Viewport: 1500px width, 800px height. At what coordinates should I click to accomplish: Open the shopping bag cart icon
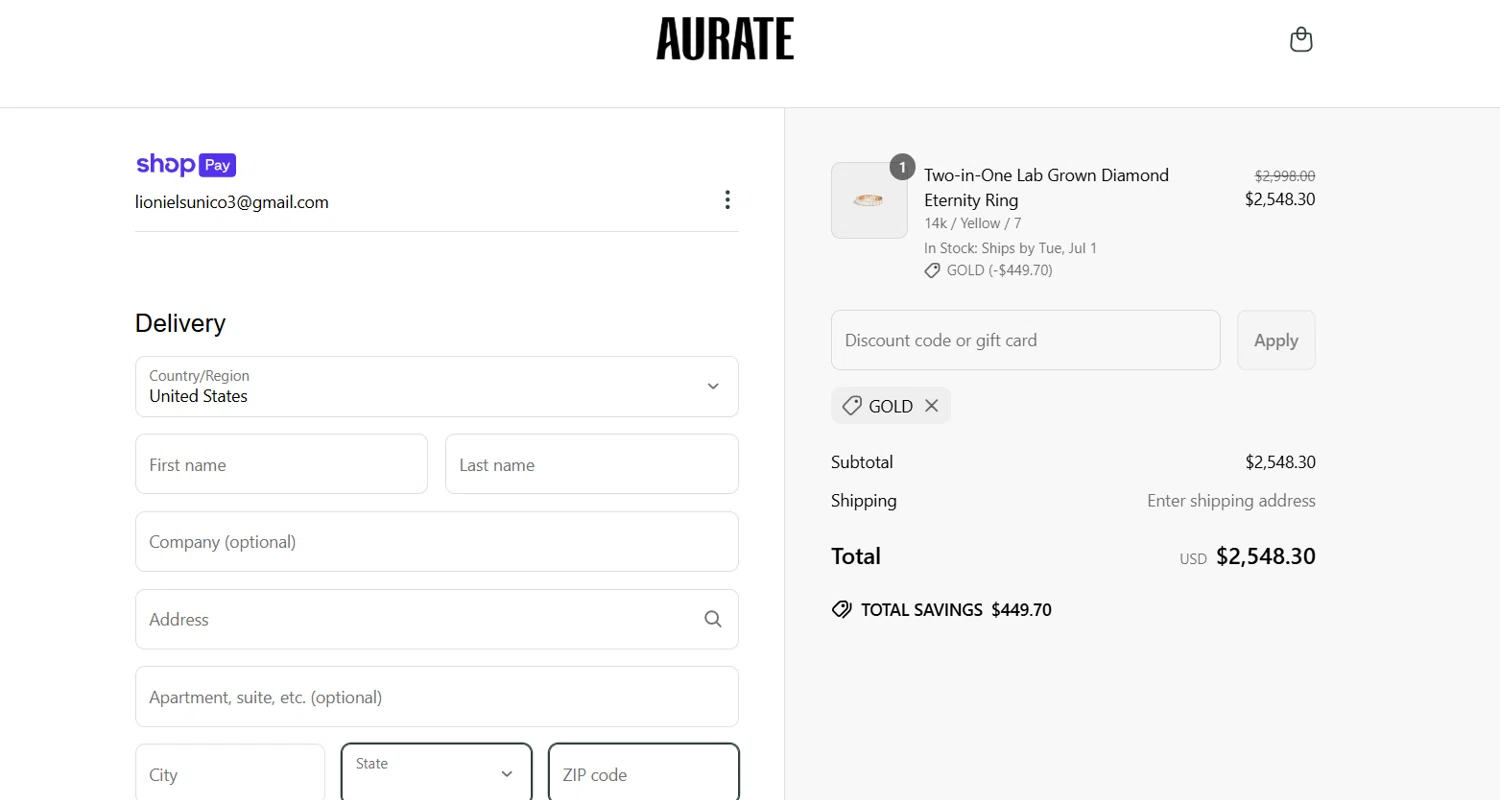click(x=1301, y=39)
